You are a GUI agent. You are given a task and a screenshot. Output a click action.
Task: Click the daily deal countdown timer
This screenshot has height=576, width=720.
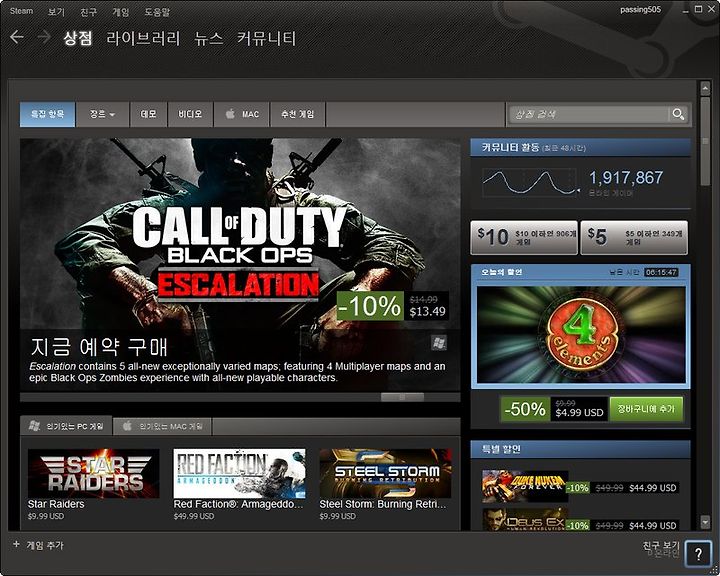click(661, 272)
